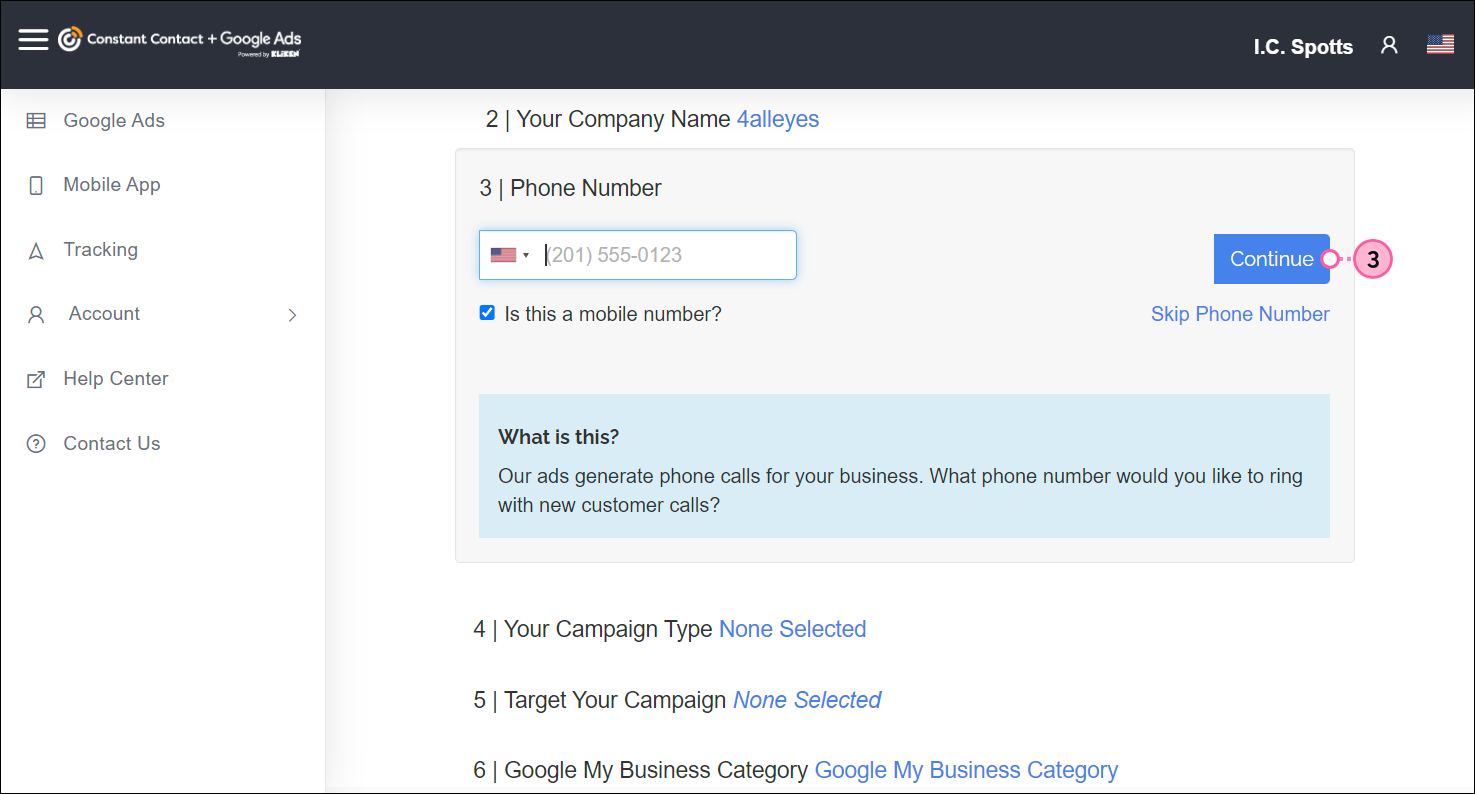Click Target Your Campaign None Selected link
The width and height of the screenshot is (1475, 794).
coord(807,700)
